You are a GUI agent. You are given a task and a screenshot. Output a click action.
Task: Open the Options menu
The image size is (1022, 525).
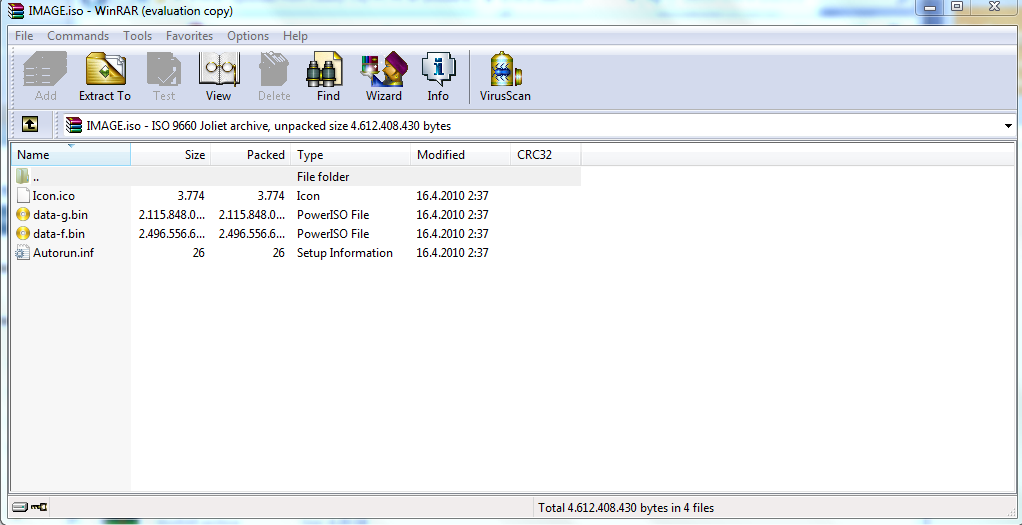point(248,36)
